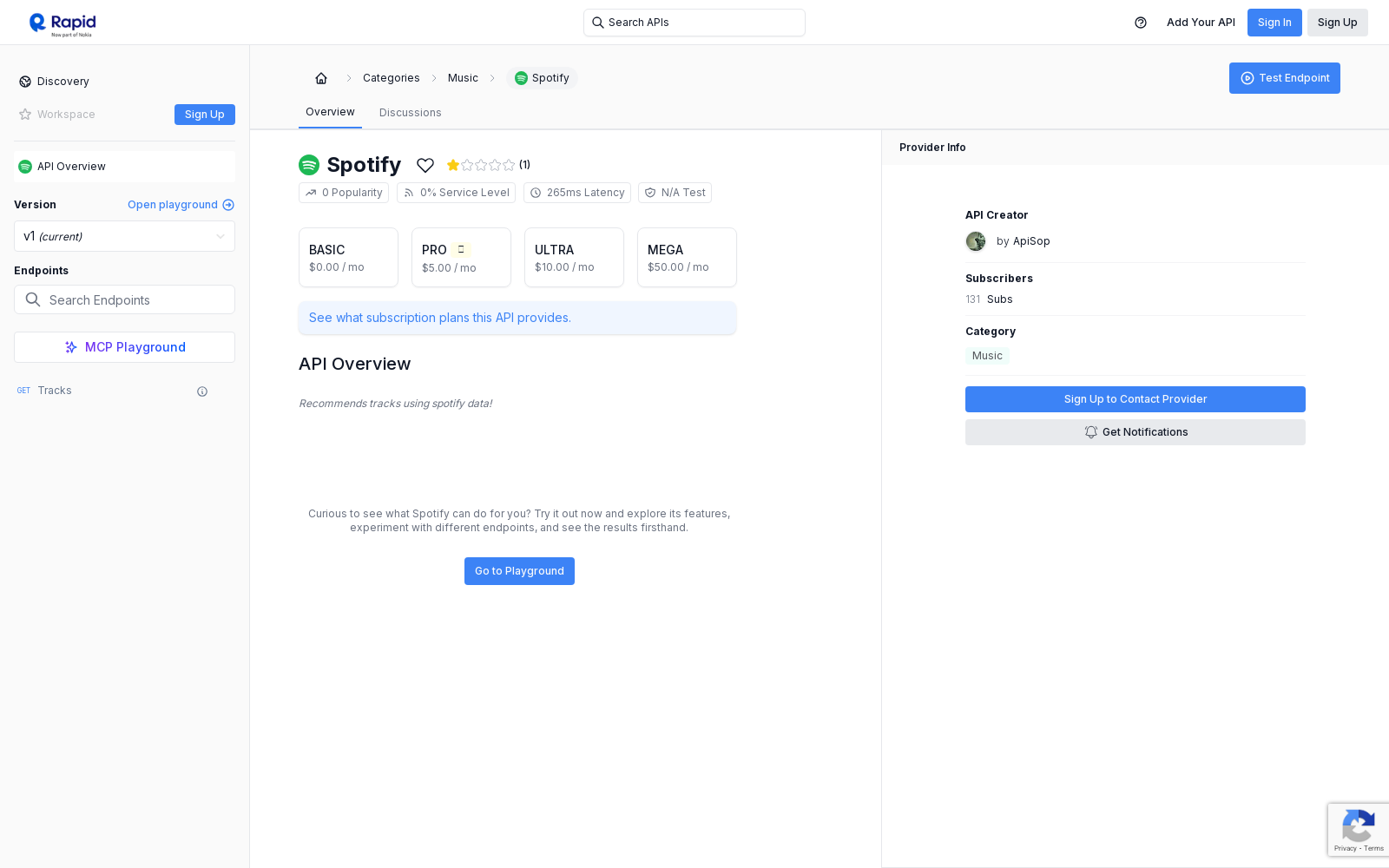Favorite Spotify with the heart icon
The height and width of the screenshot is (868, 1389).
pos(425,165)
